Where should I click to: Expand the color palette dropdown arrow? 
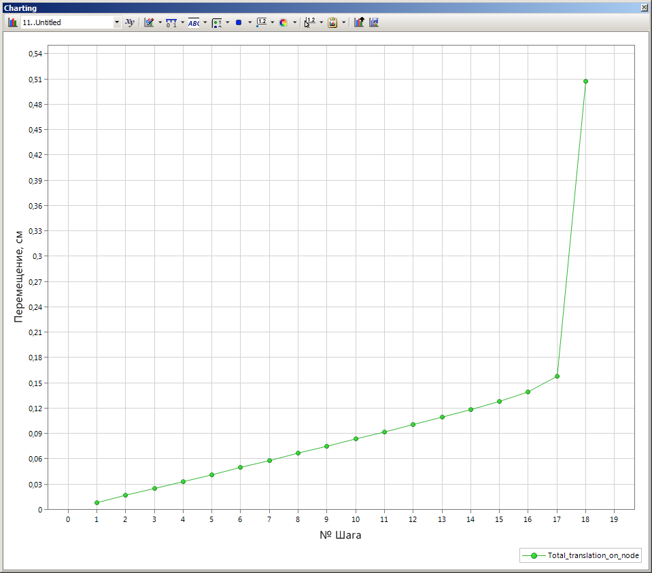[295, 22]
